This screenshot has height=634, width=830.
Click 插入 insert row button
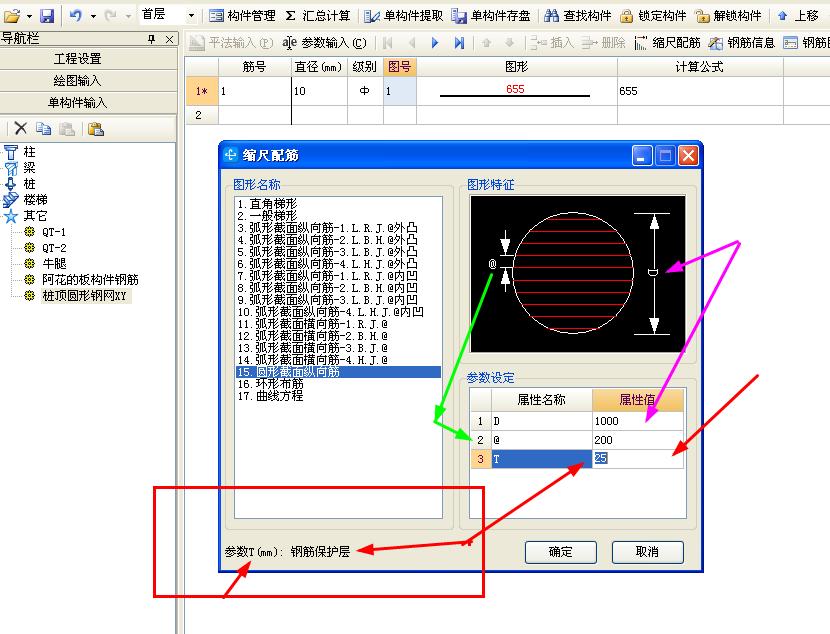pos(552,43)
